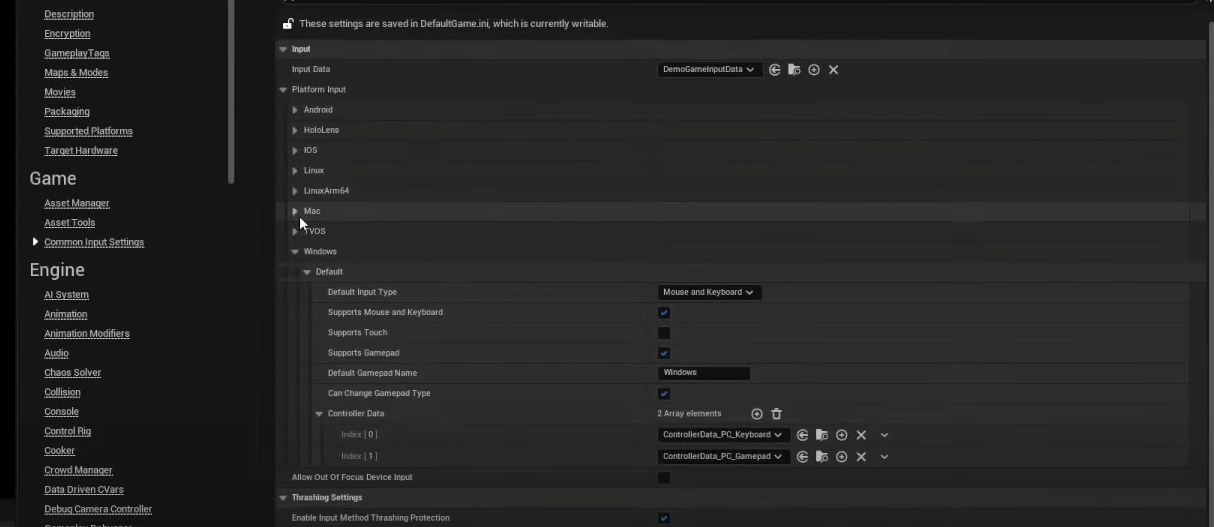1214x527 pixels.
Task: Click the Default Gamepad Name field
Action: 704,373
